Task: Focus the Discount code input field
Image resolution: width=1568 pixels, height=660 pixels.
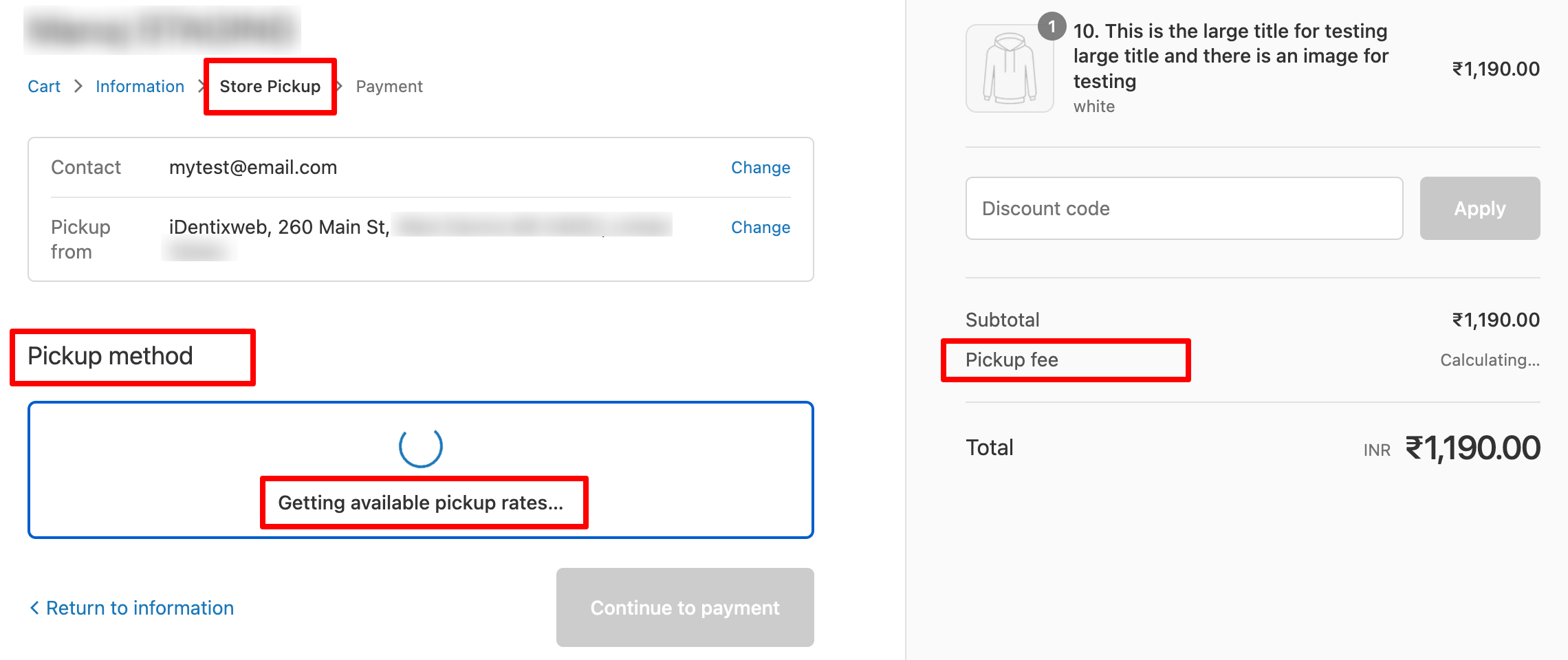Action: click(x=1184, y=208)
